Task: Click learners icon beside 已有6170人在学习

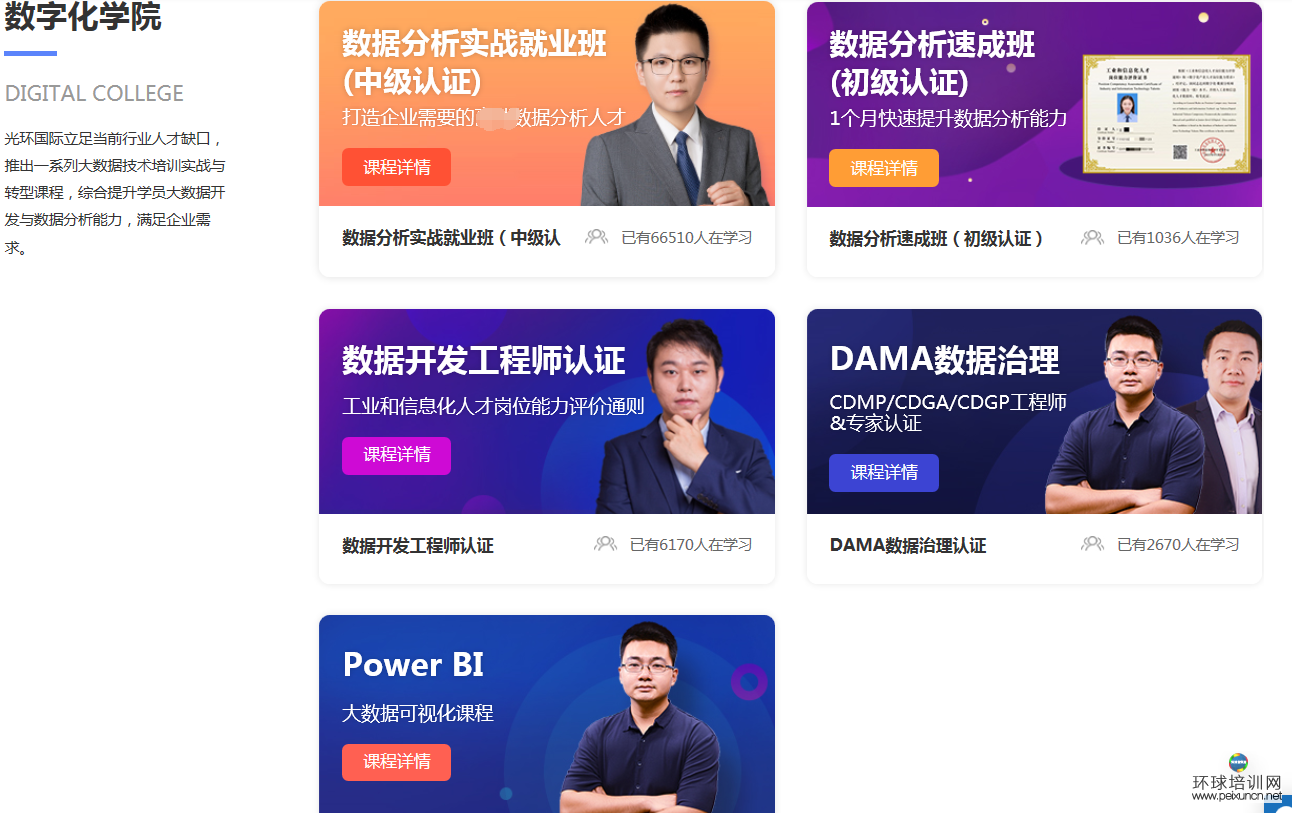Action: [x=605, y=544]
